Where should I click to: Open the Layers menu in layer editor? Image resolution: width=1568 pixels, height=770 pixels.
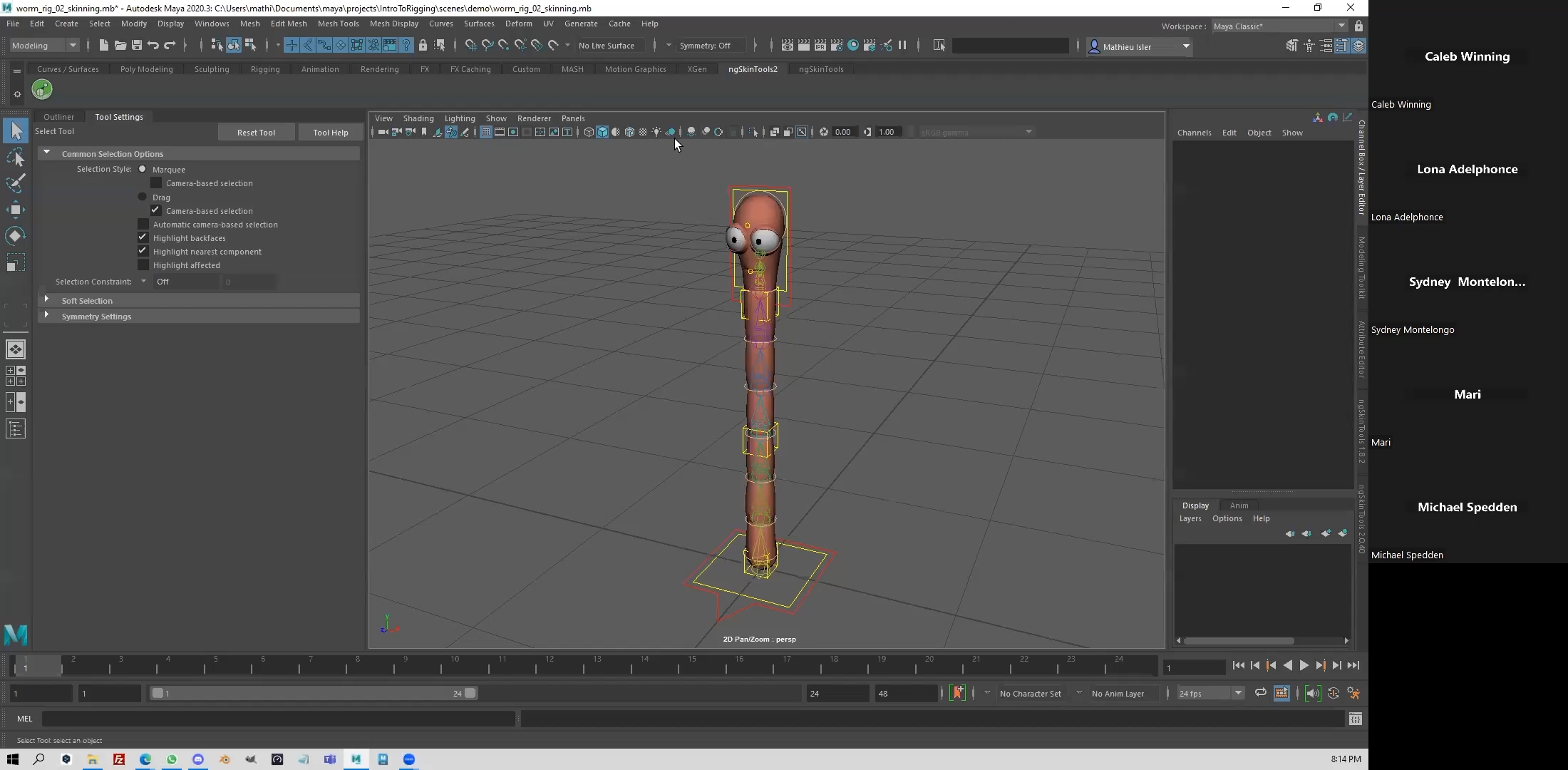[x=1190, y=518]
